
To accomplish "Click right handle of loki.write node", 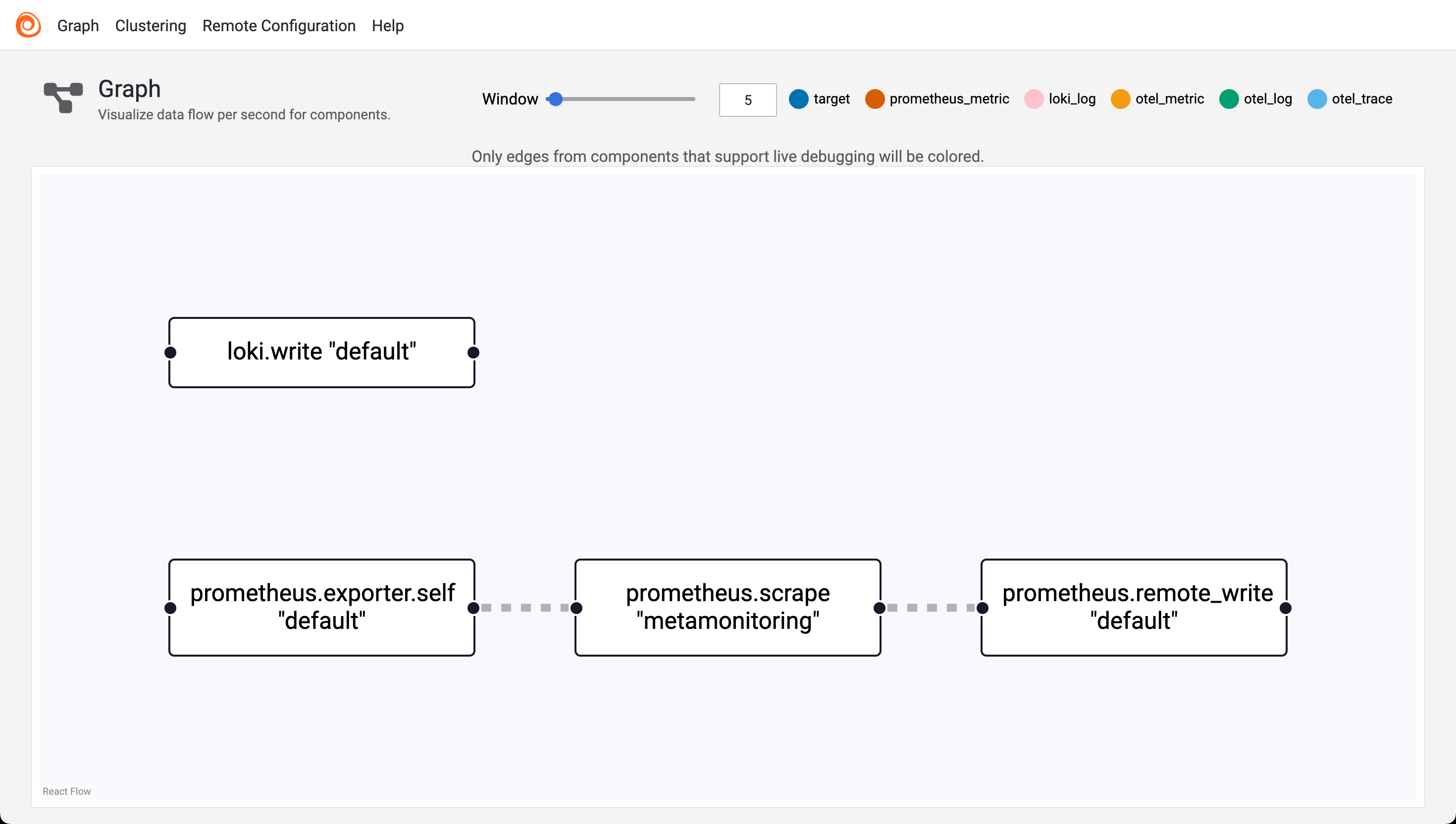I will (x=473, y=353).
